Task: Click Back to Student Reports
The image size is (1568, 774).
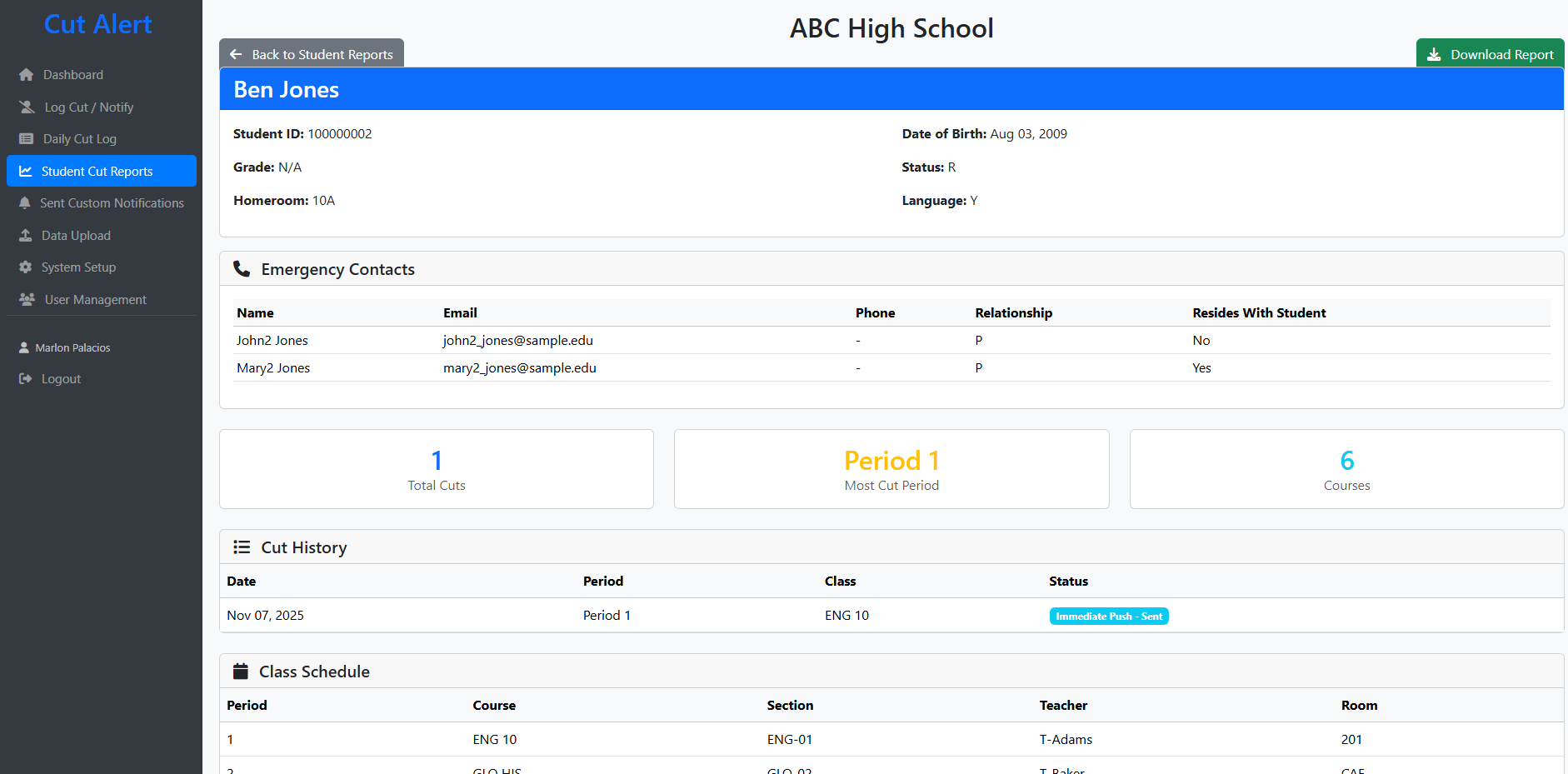Action: pos(311,53)
